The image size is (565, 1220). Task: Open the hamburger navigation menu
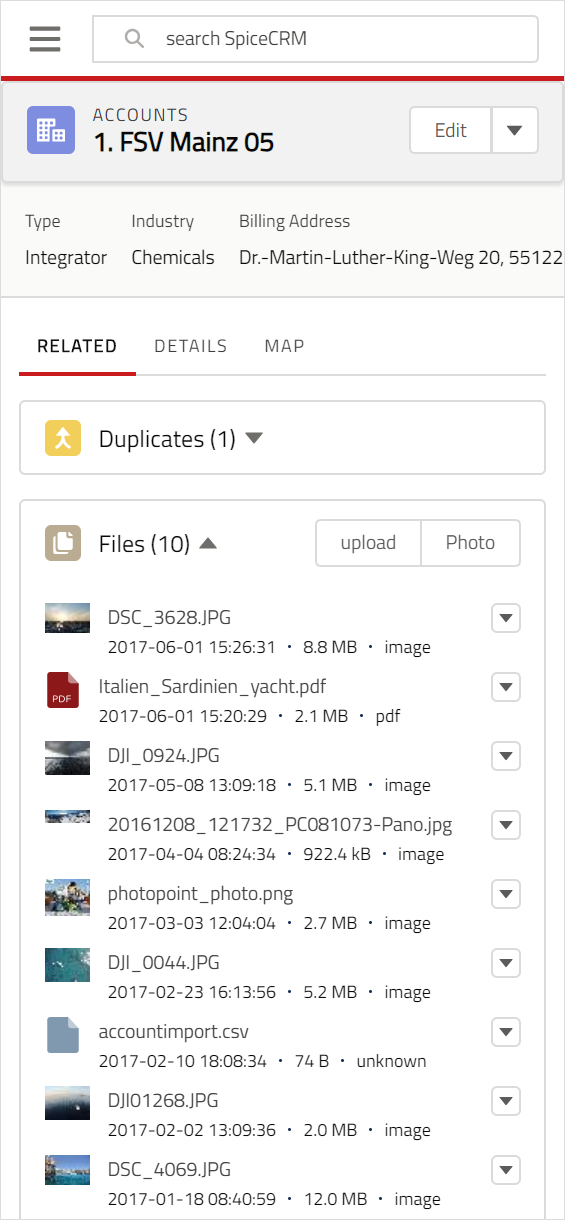[x=45, y=39]
